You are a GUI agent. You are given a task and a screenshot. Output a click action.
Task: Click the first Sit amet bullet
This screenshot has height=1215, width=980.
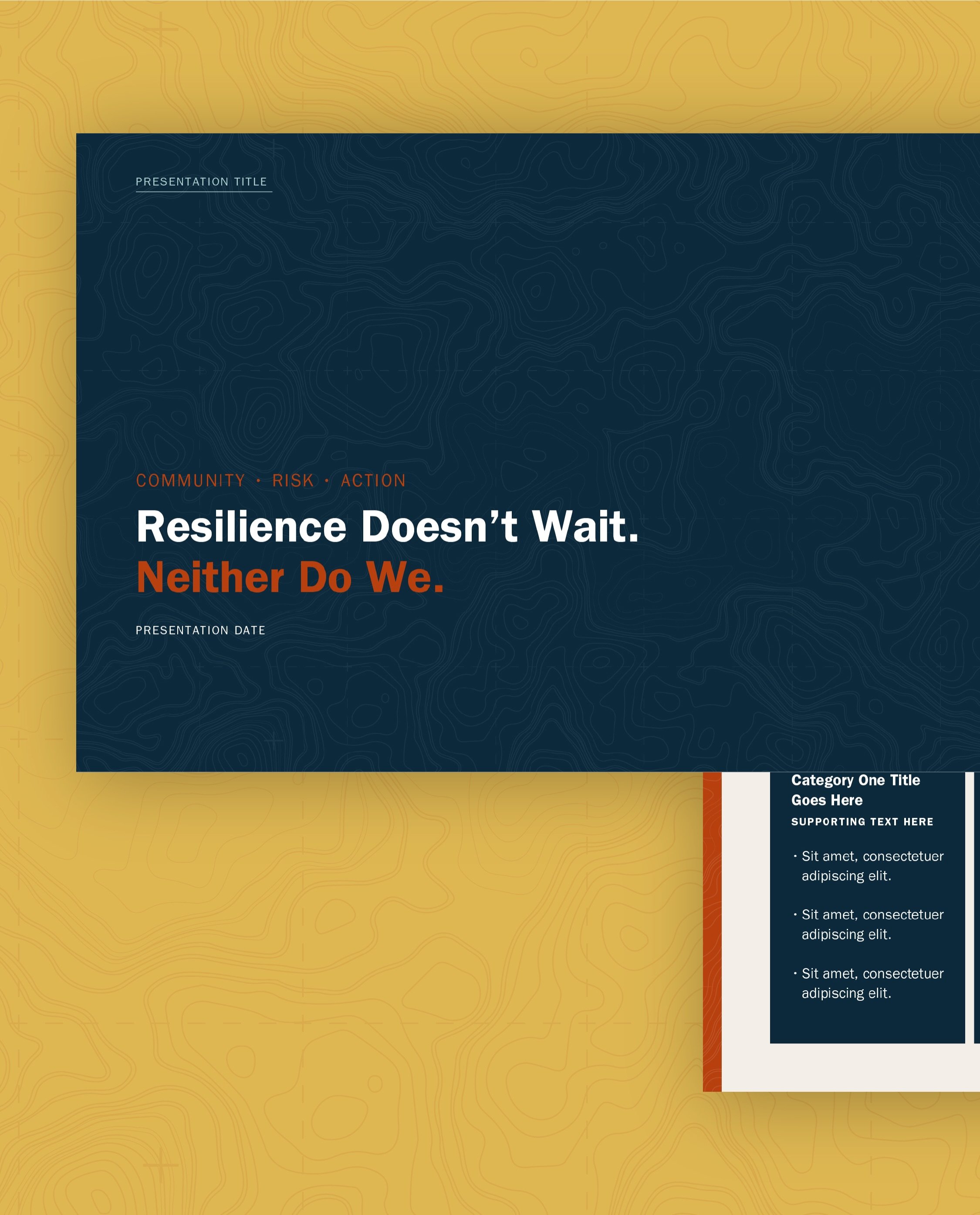(x=868, y=866)
